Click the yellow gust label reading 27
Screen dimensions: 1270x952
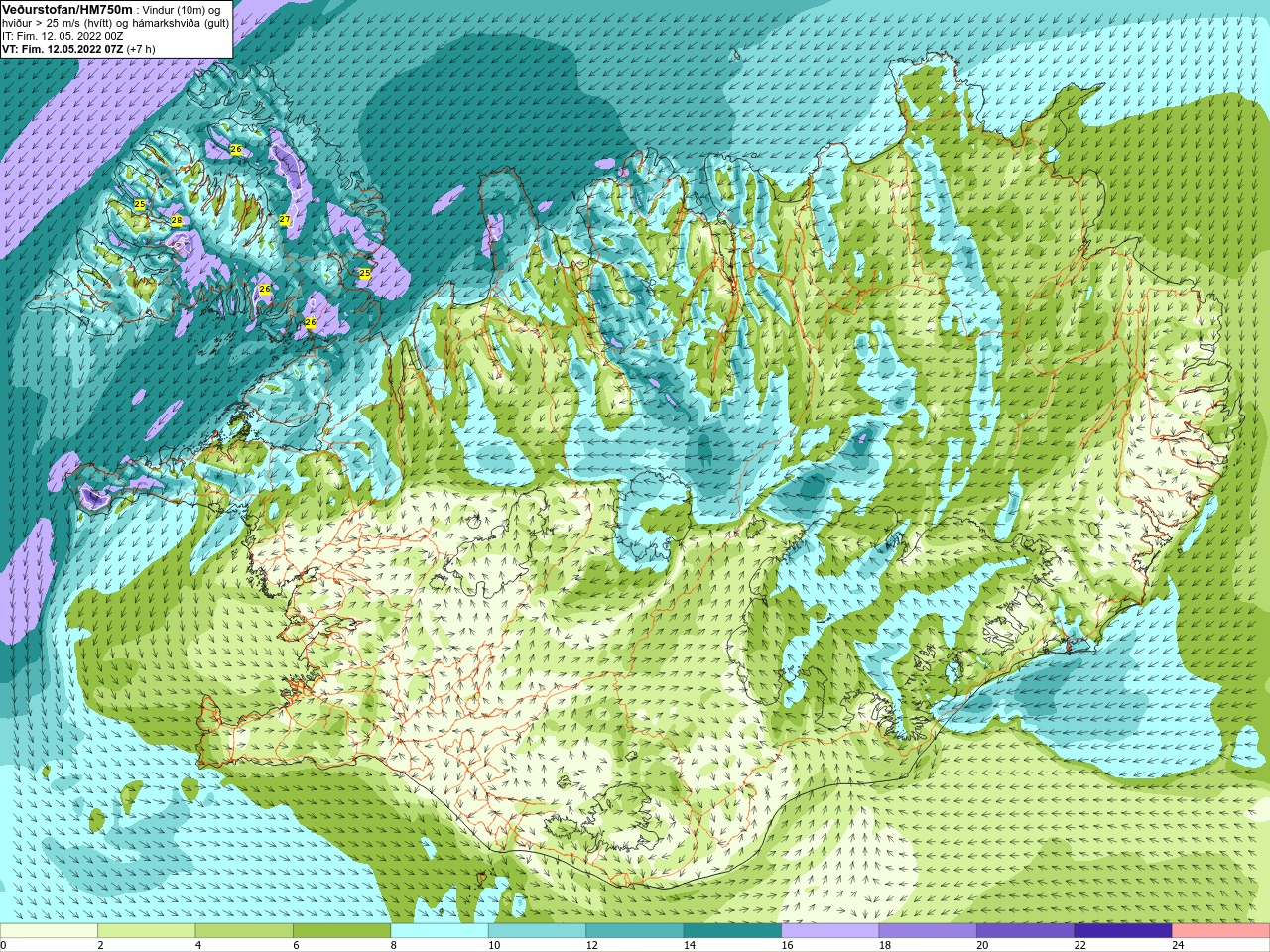285,219
